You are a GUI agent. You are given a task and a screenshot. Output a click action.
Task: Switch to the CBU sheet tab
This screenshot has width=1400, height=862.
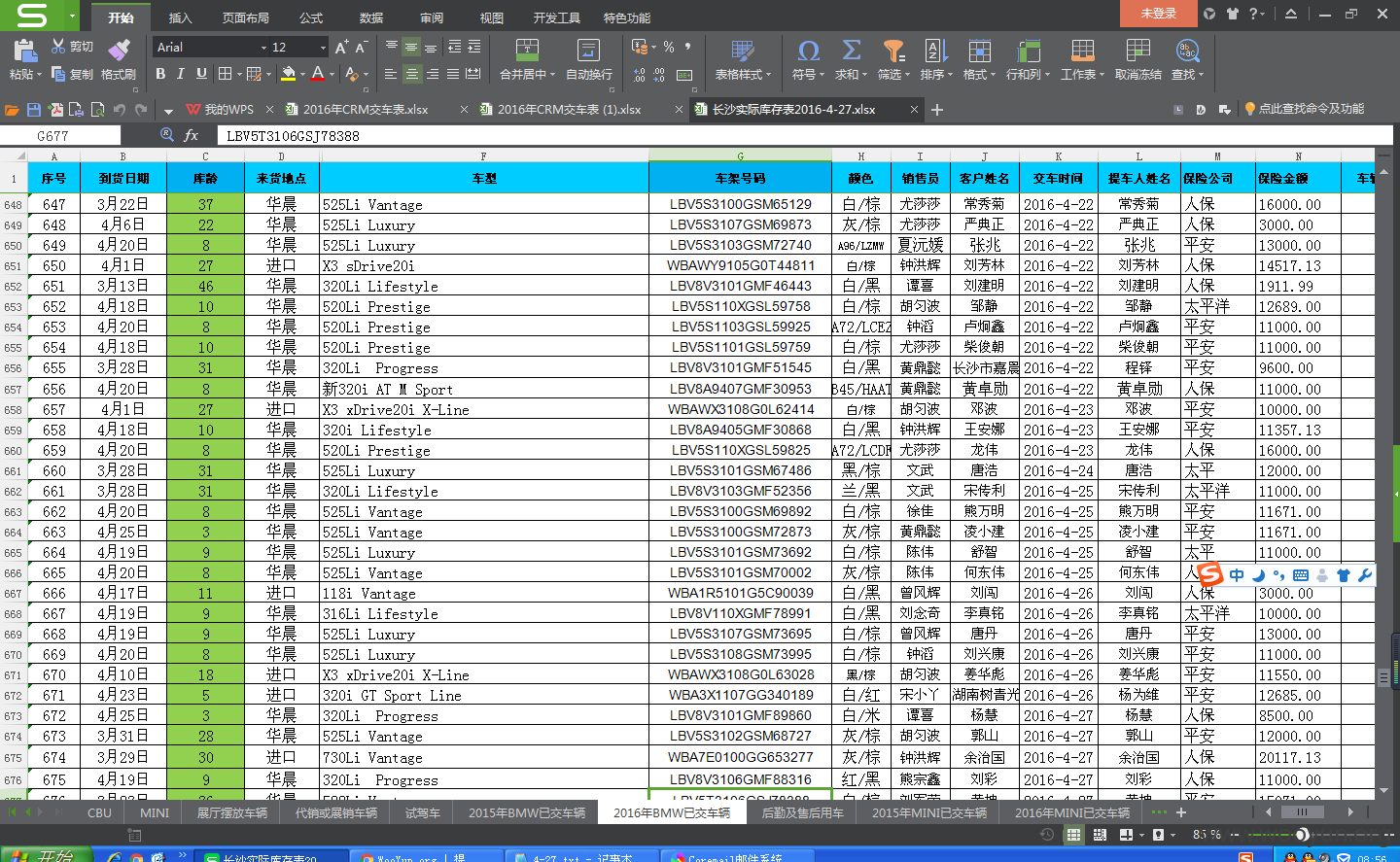point(99,812)
